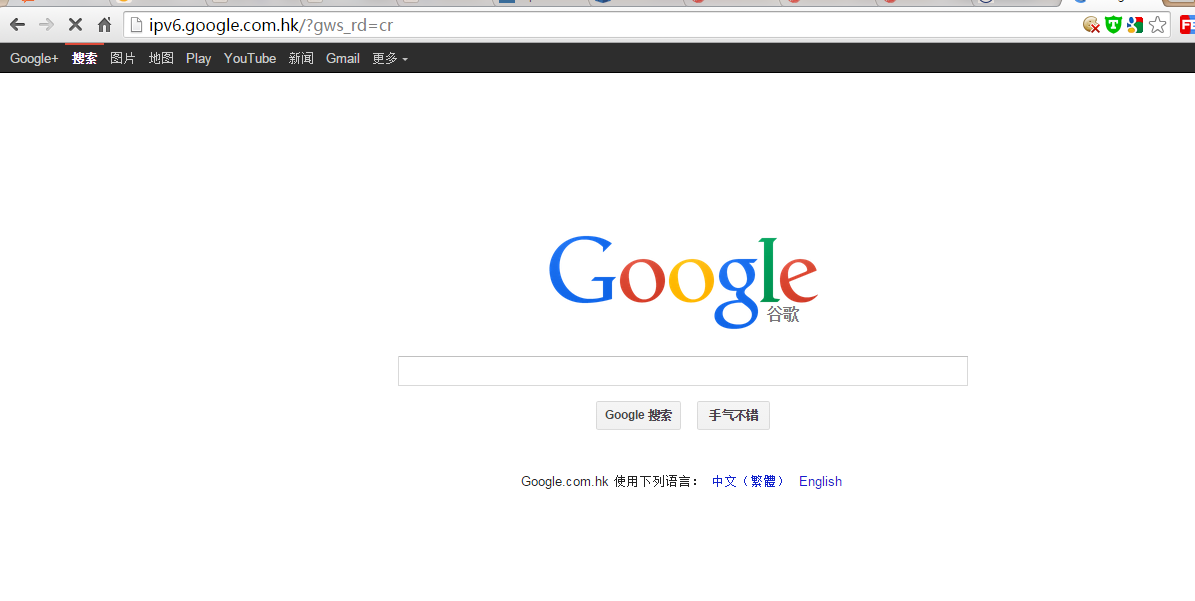Open the green shield extension icon
The height and width of the screenshot is (601, 1195).
tap(1113, 25)
